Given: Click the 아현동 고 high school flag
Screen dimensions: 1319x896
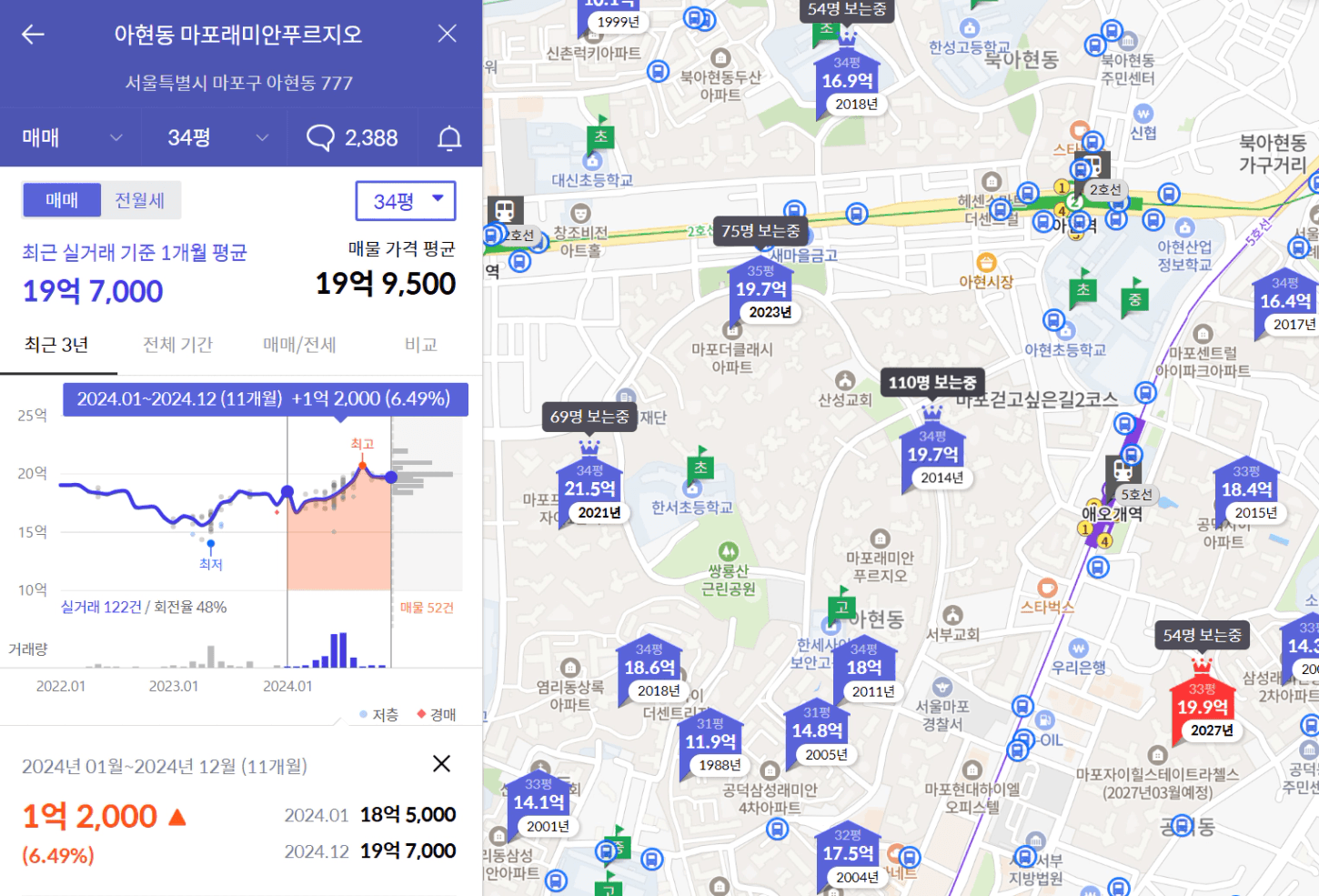Looking at the screenshot, I should coord(841,606).
